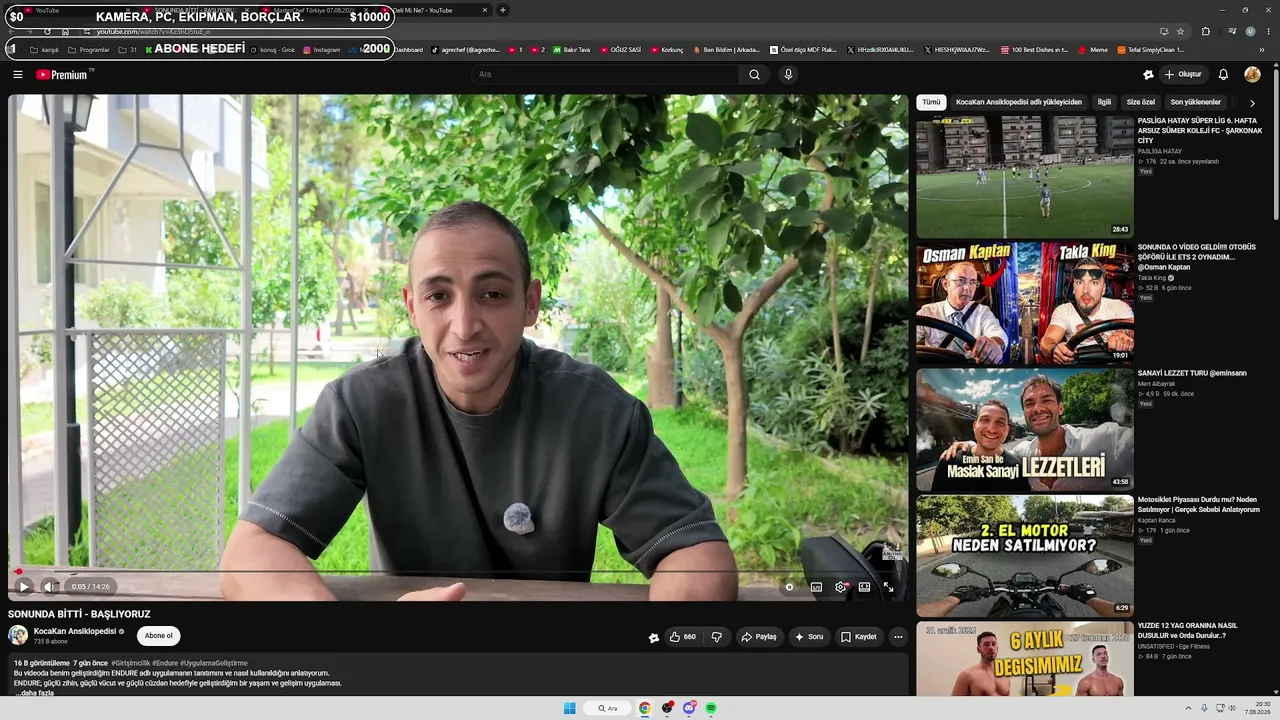Select the Son yüklenenler filter chip

click(1196, 102)
